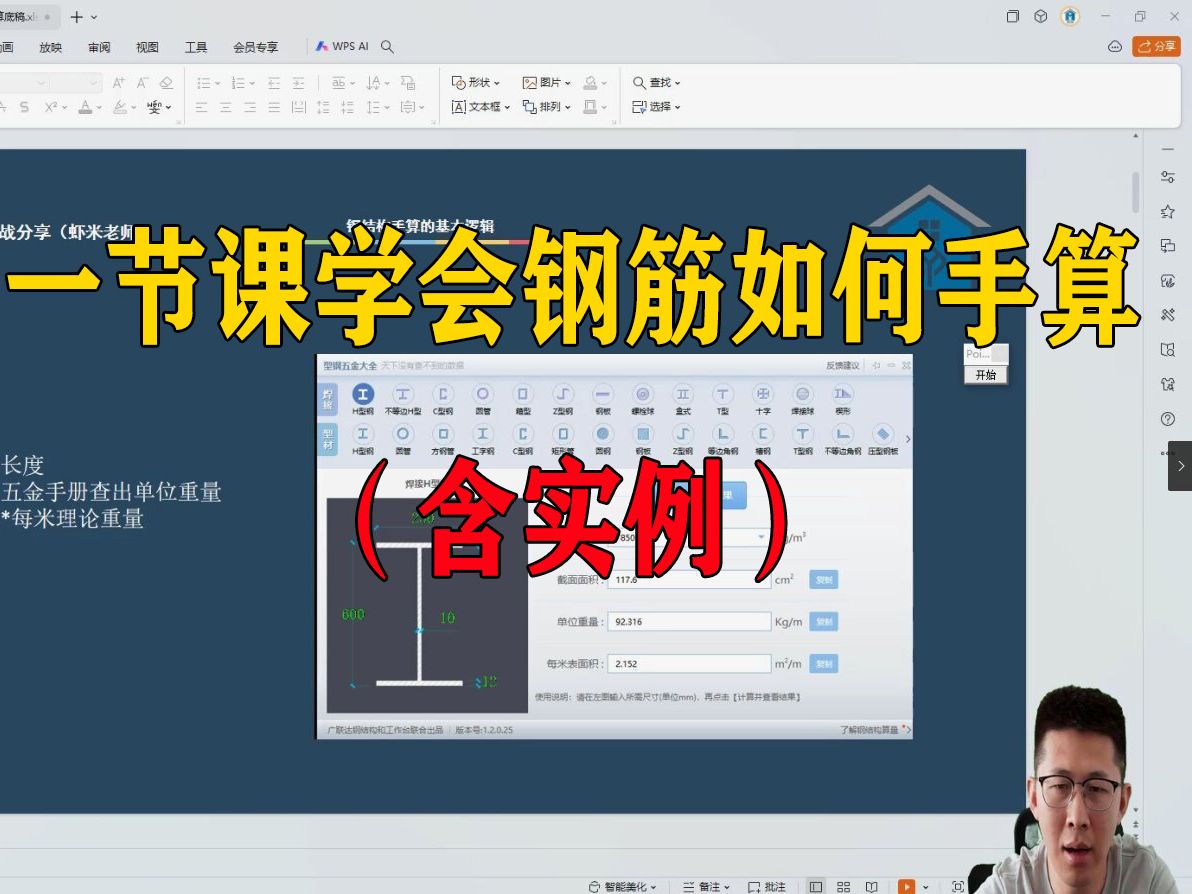Select the H型钢 icon in the welding row
Screen dimensions: 1192x894
click(363, 393)
